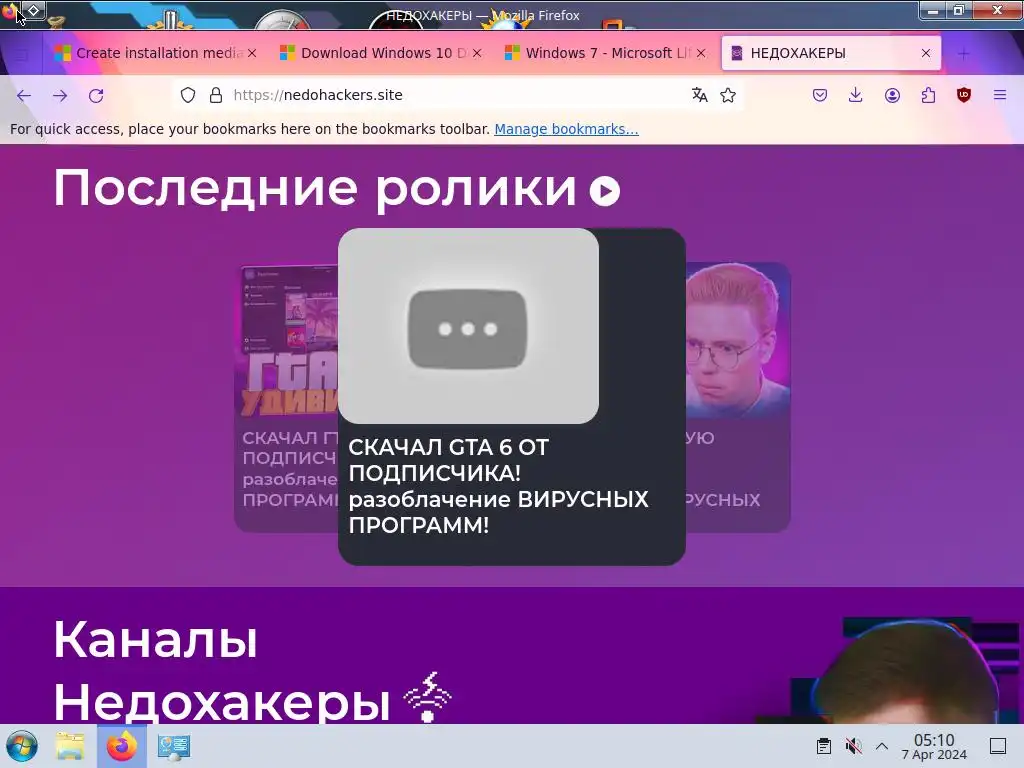Save page to Pocket
Image resolution: width=1024 pixels, height=768 pixels.
click(820, 95)
